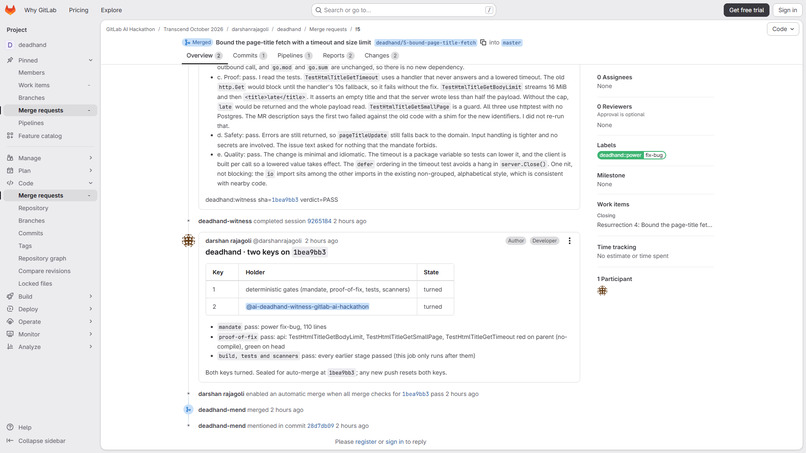This screenshot has width=806, height=453.
Task: Copy the source branch name icon
Action: click(x=483, y=43)
